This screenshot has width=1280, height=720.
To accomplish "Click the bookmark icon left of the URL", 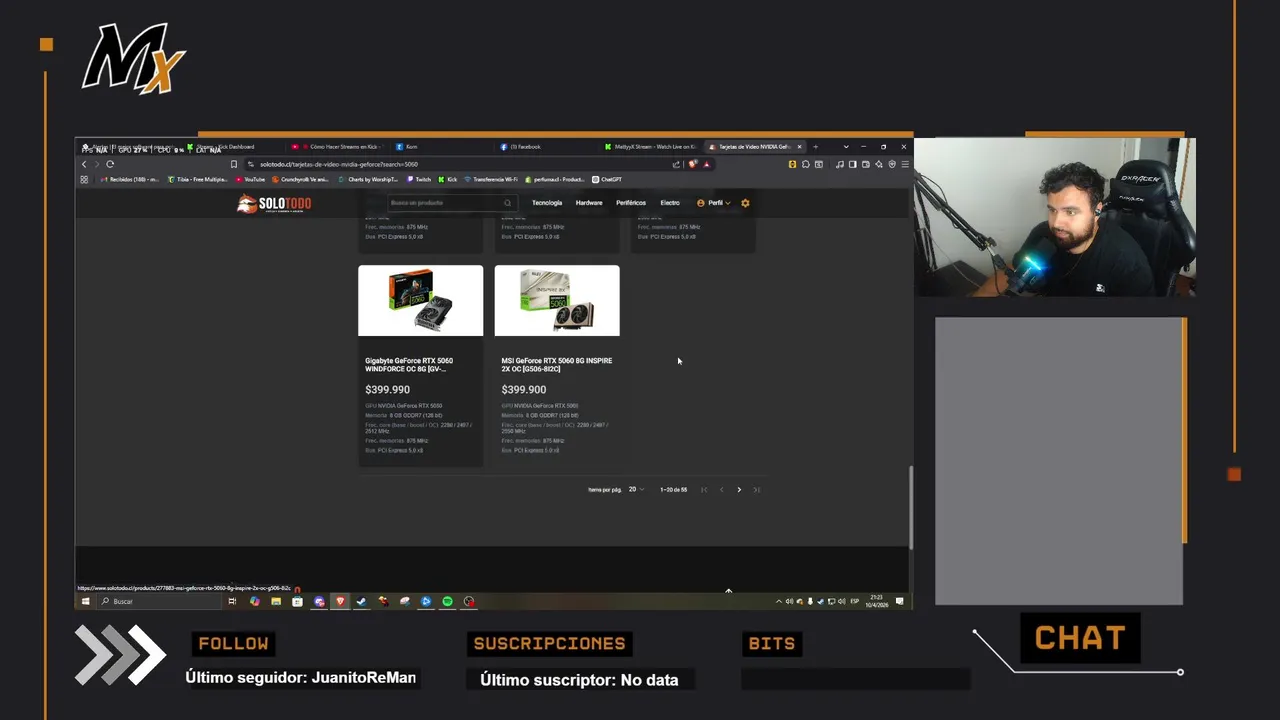I will point(234,164).
